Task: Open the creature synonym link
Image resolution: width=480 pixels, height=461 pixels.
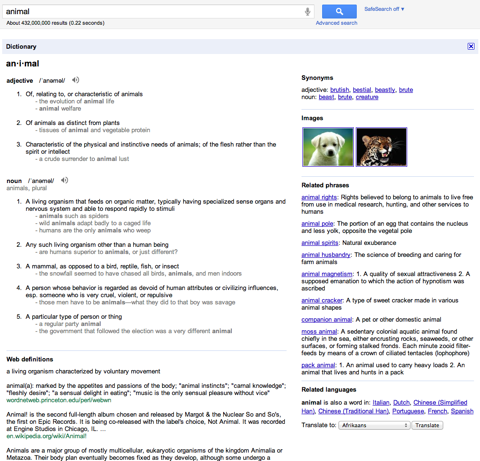Action: 367,97
